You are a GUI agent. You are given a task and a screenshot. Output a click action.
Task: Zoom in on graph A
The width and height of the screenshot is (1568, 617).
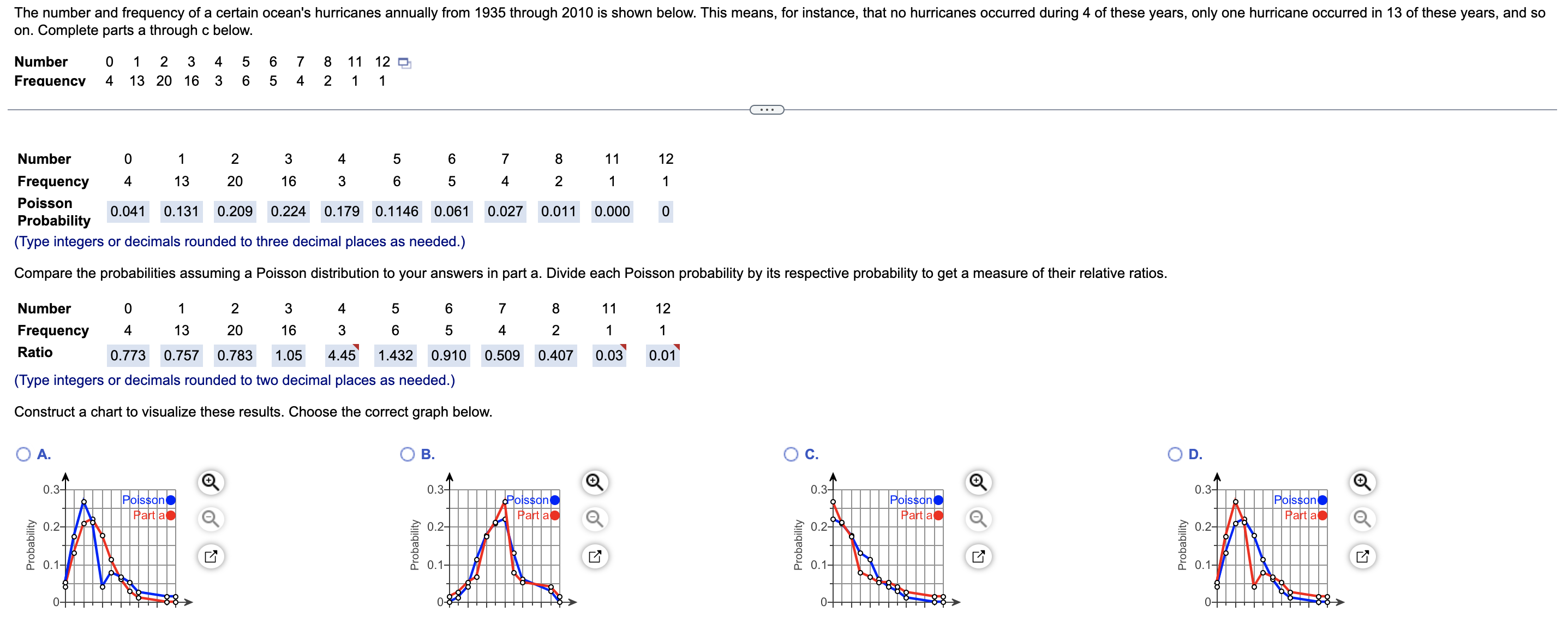tap(211, 482)
